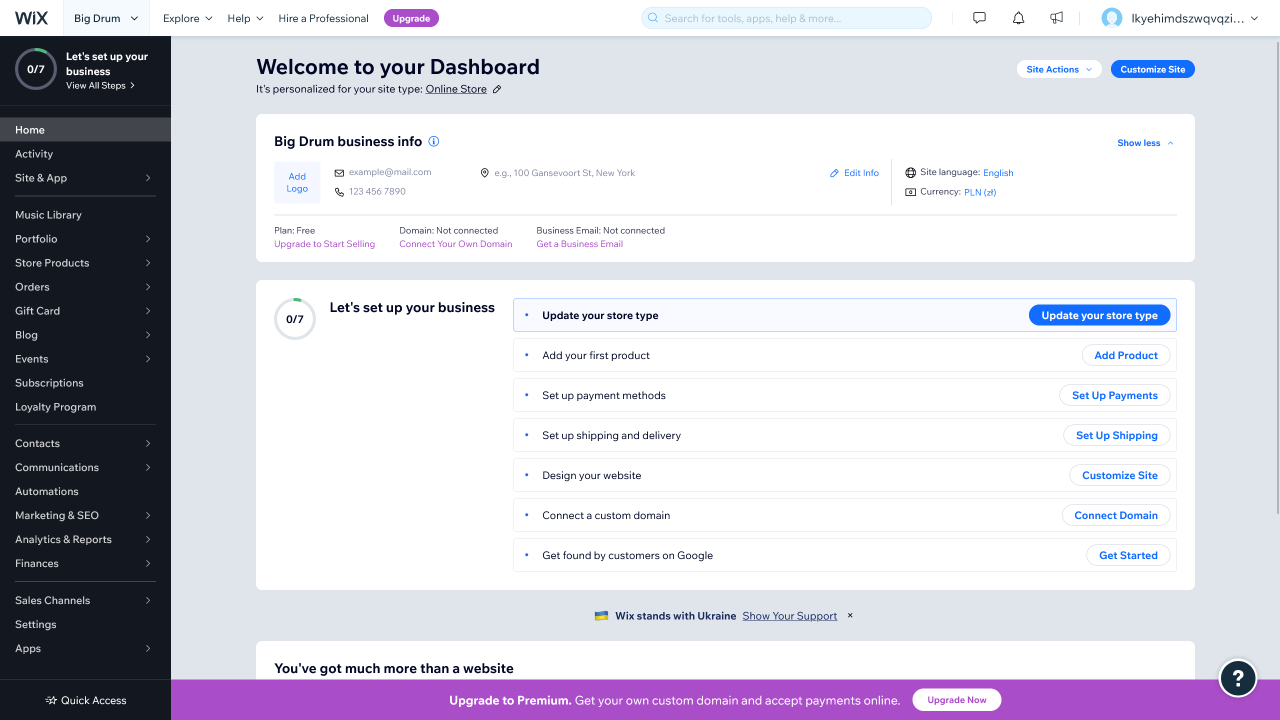This screenshot has width=1280, height=720.
Task: Open the chat messages icon in the top bar
Action: coord(979,17)
